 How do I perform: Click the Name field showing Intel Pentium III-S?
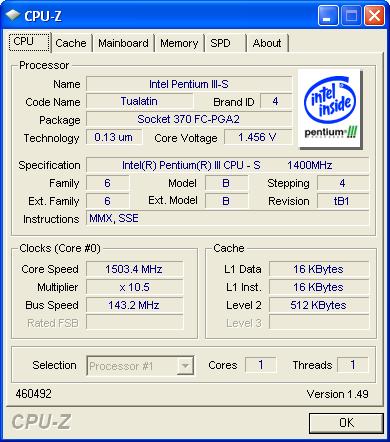(x=189, y=84)
